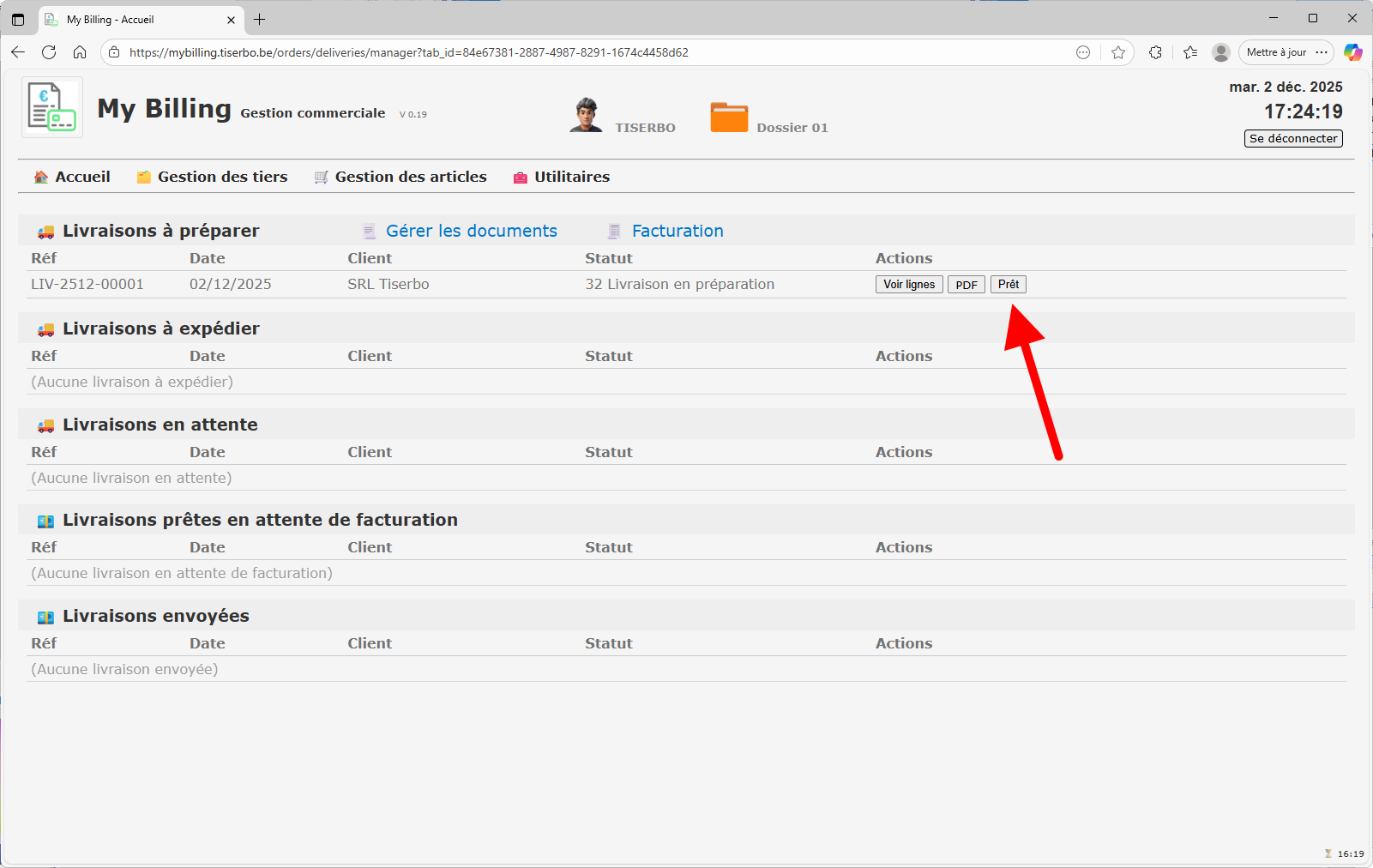
Task: Open Gestion des articles menu
Action: 400,177
